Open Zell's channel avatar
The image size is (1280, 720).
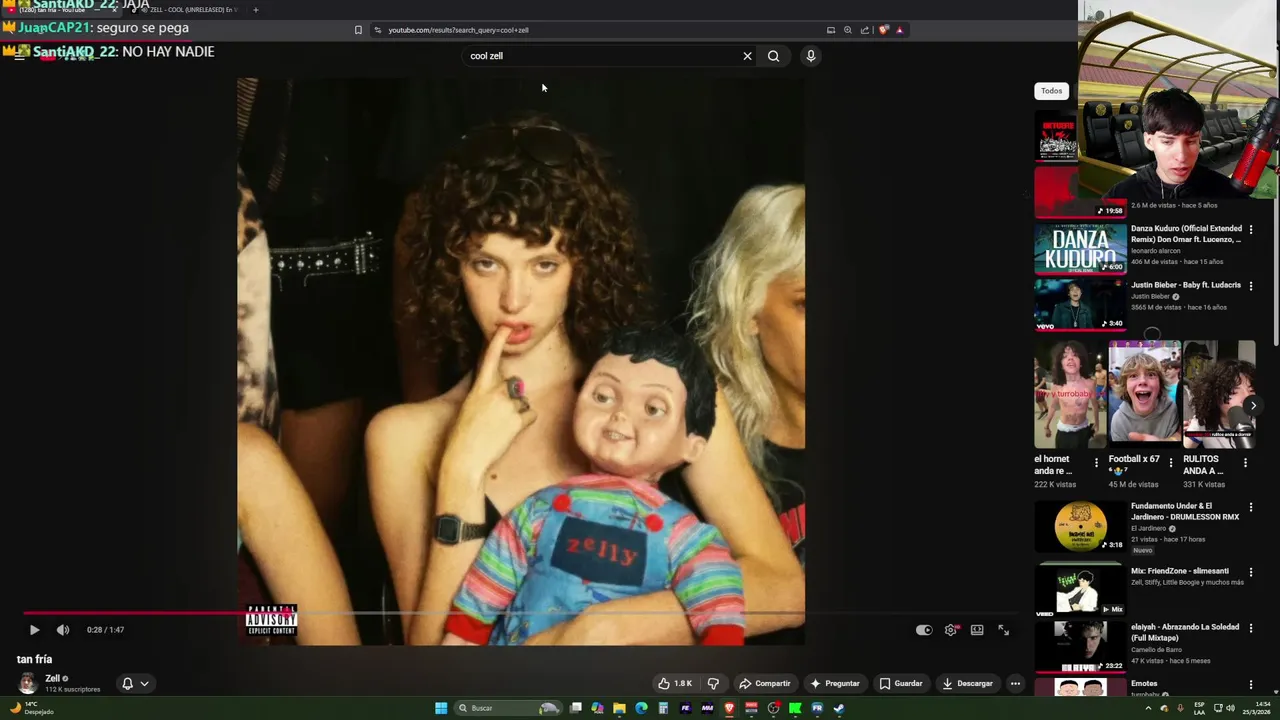click(x=27, y=683)
